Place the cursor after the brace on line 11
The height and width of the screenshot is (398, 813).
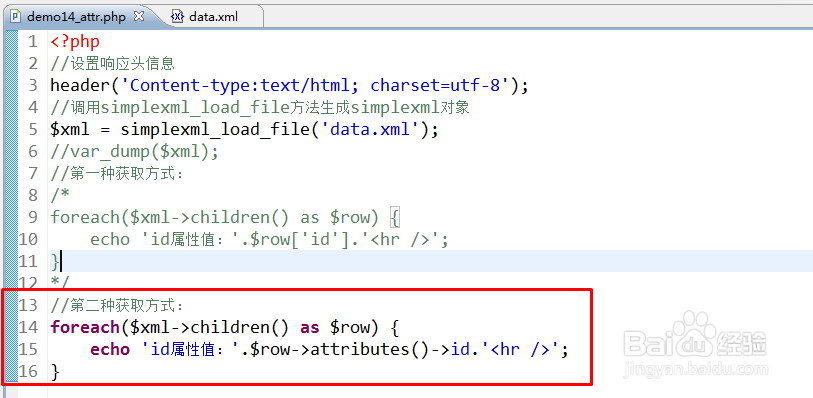(61, 261)
